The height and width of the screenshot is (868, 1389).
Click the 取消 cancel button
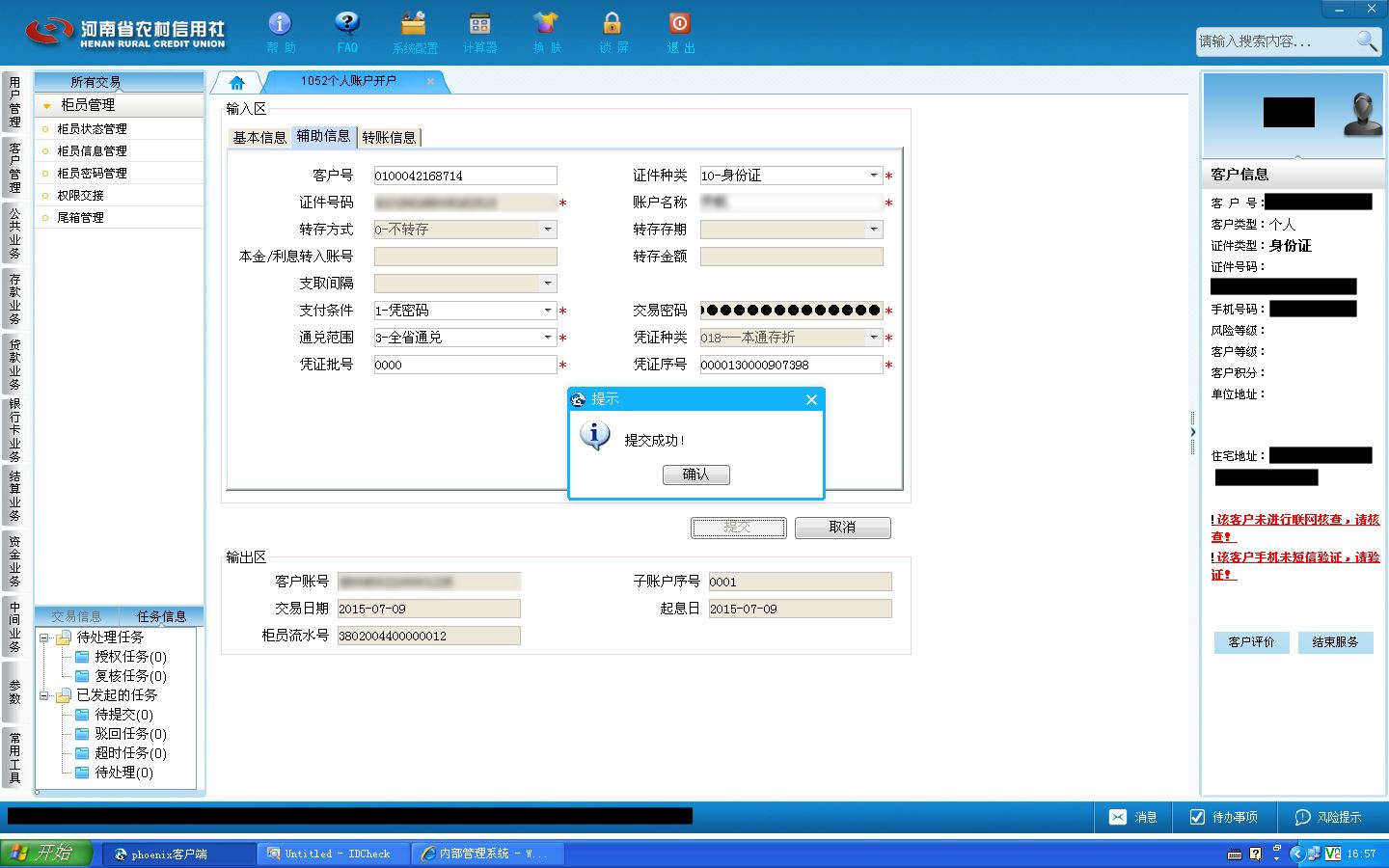tap(842, 528)
